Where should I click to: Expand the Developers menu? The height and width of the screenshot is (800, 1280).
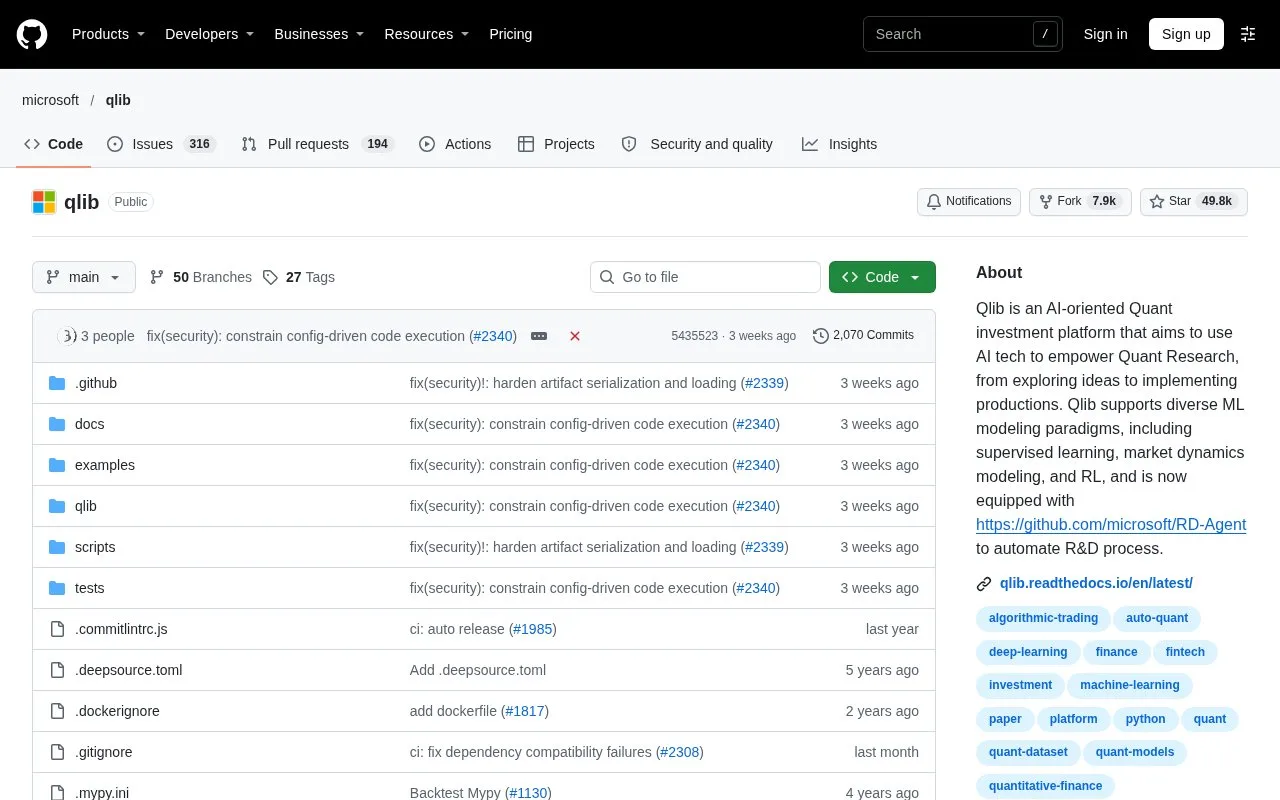coord(209,34)
